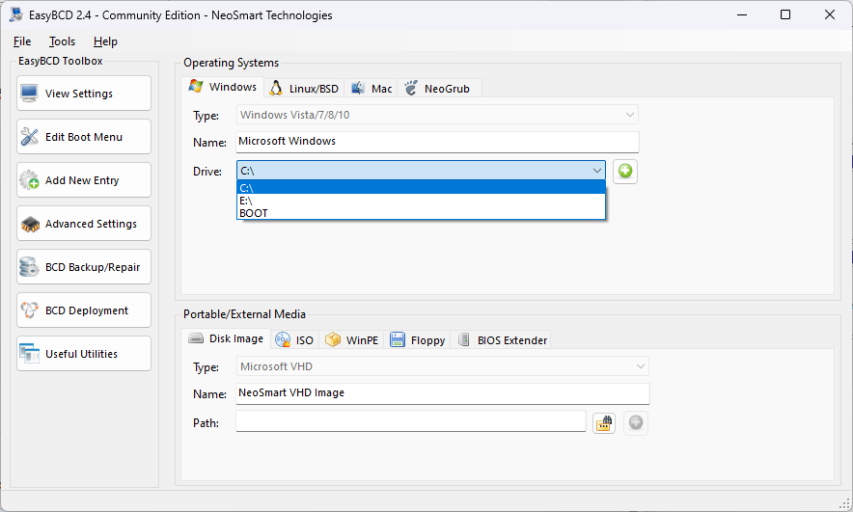Screen dimensions: 853x512
Task: Open the Microsoft VHD Type dropdown
Action: (x=442, y=366)
